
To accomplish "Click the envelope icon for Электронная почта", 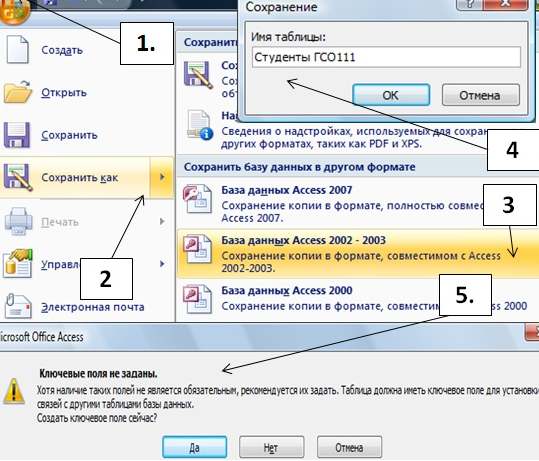I will (18, 306).
